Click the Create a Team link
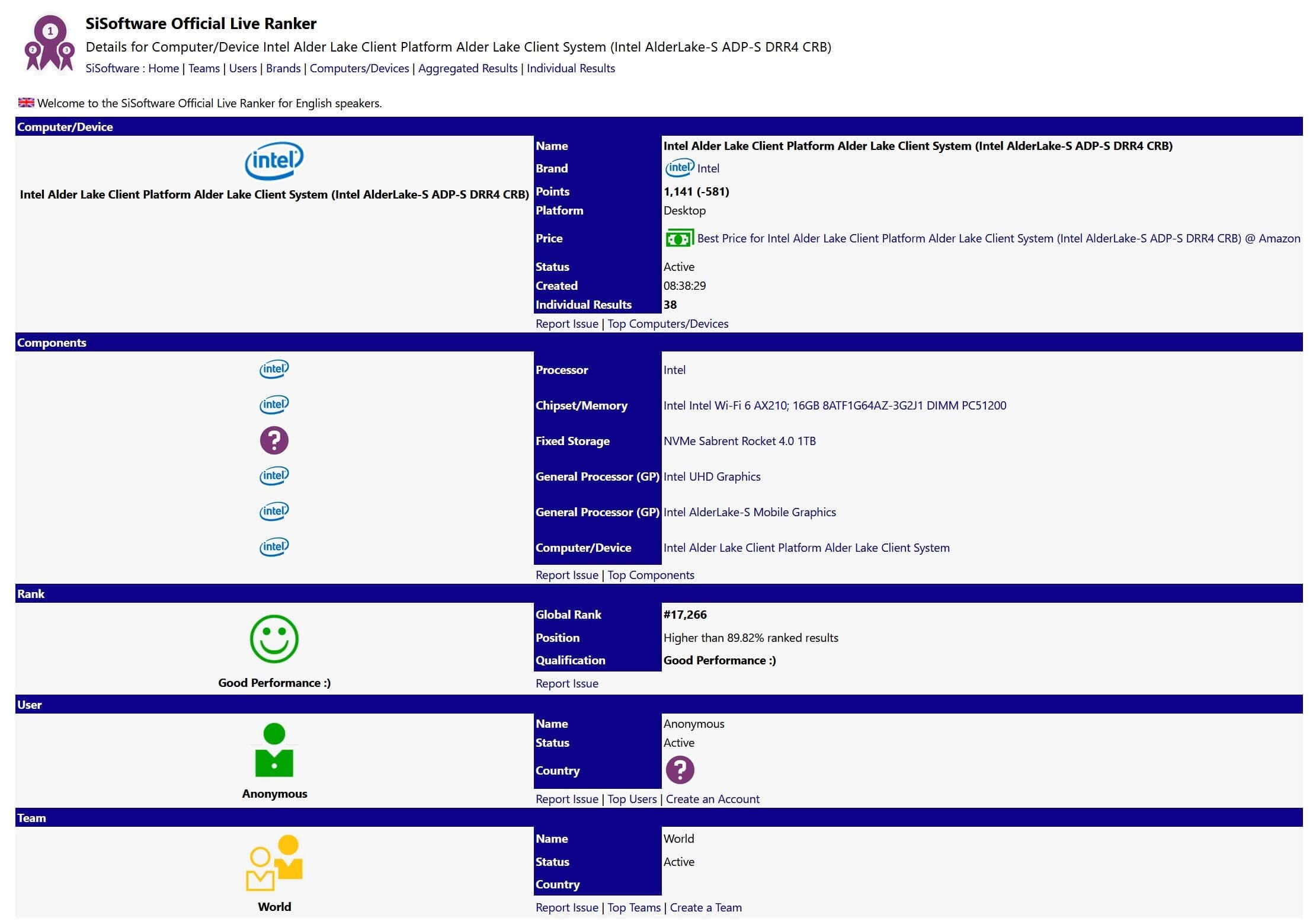 click(705, 907)
